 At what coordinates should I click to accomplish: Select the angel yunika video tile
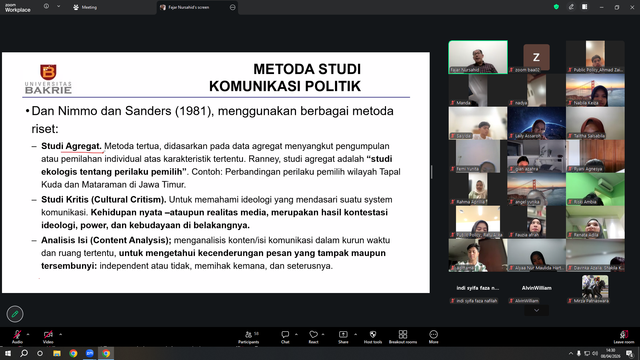coord(536,189)
